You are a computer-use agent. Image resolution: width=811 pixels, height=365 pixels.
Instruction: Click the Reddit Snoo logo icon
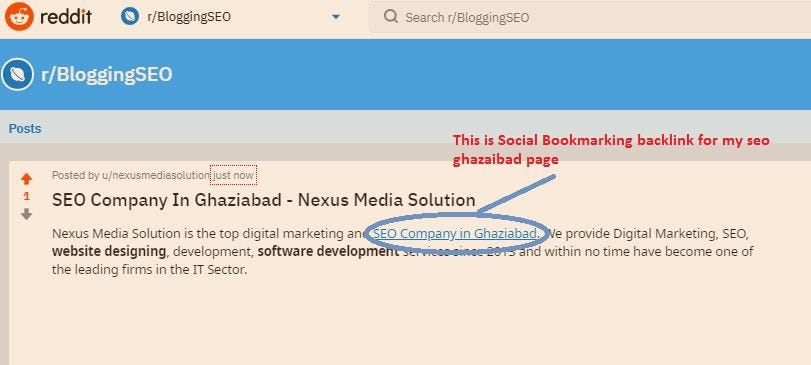pos(19,17)
